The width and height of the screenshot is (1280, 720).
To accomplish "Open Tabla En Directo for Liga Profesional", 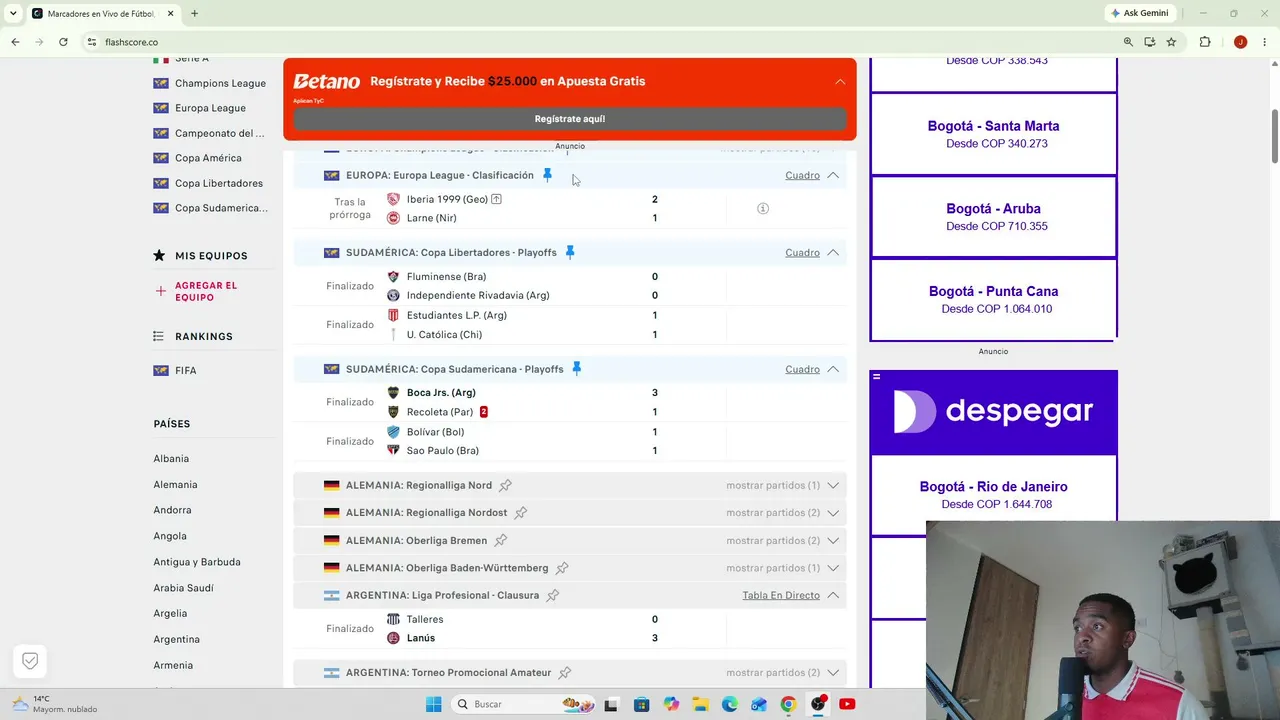I will click(x=781, y=595).
